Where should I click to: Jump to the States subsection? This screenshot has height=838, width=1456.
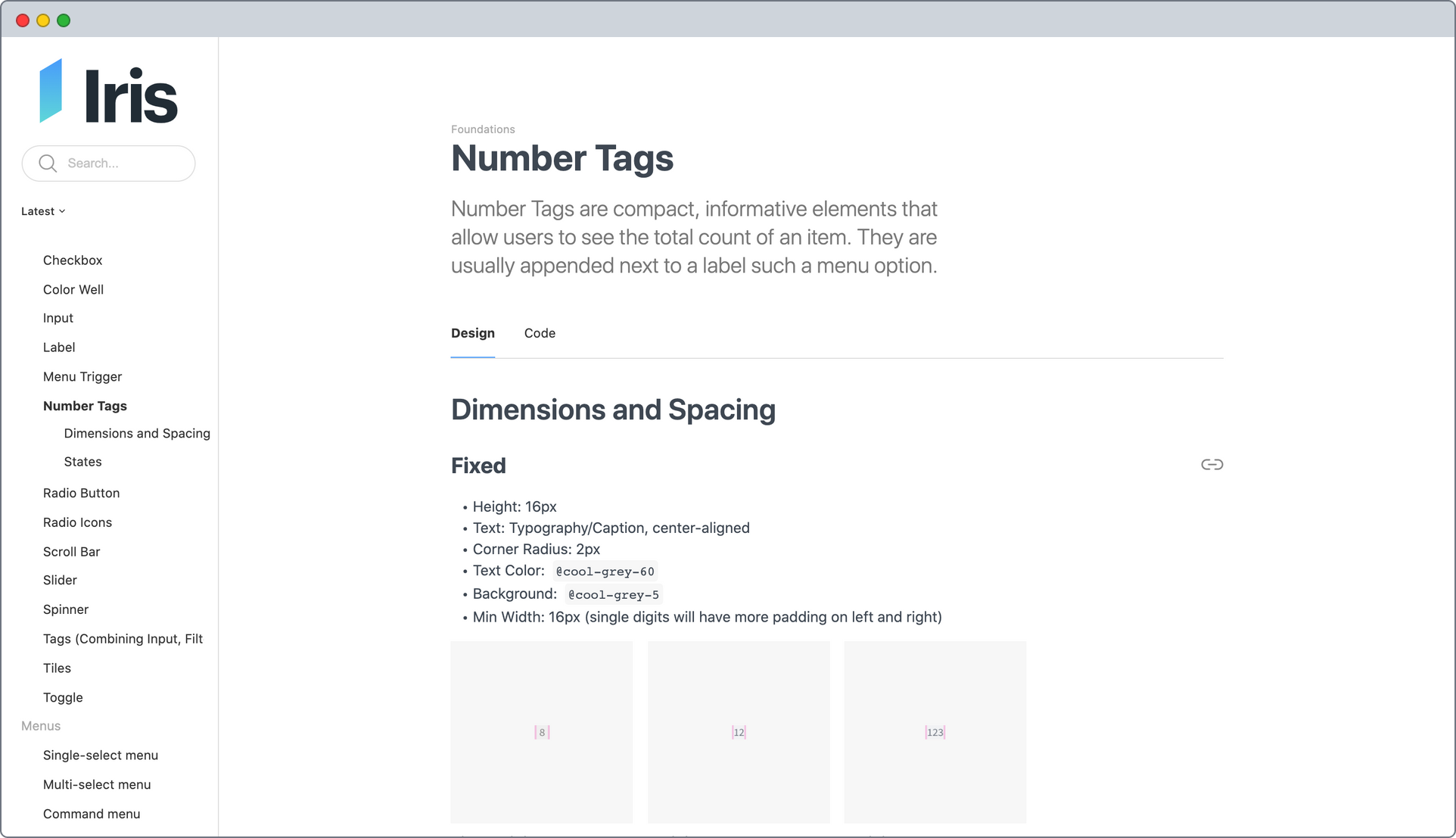82,462
